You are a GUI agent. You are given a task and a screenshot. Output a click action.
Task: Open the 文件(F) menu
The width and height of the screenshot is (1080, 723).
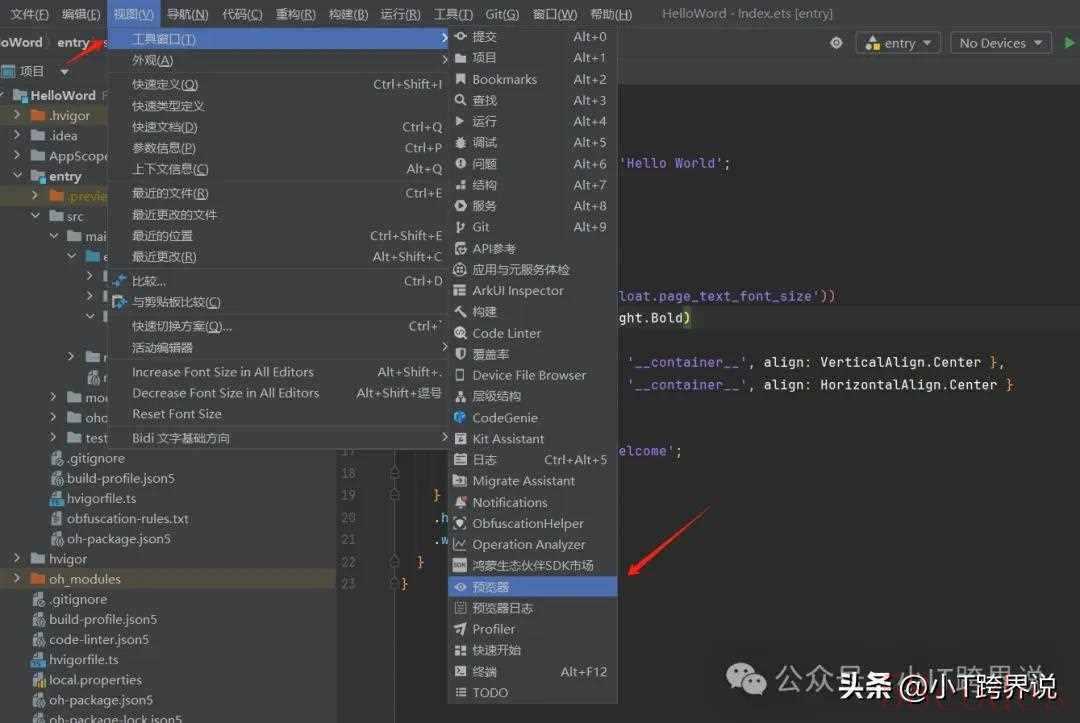pos(29,14)
